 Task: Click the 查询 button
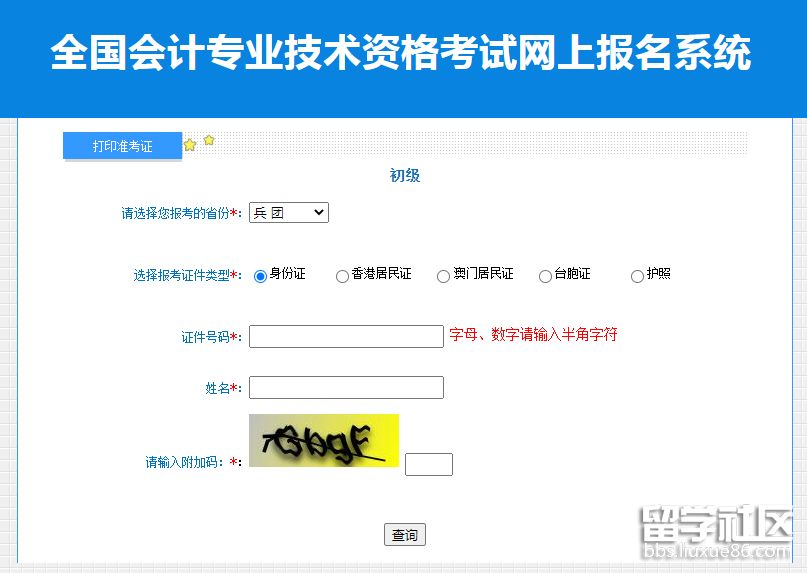tap(405, 535)
